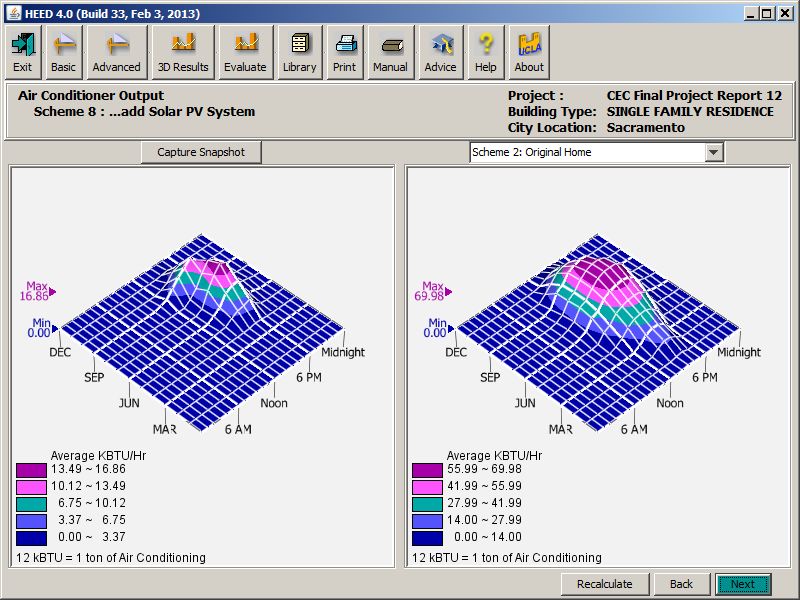800x600 pixels.
Task: Click the 'Noon' axis label on right chart
Action: click(x=670, y=403)
